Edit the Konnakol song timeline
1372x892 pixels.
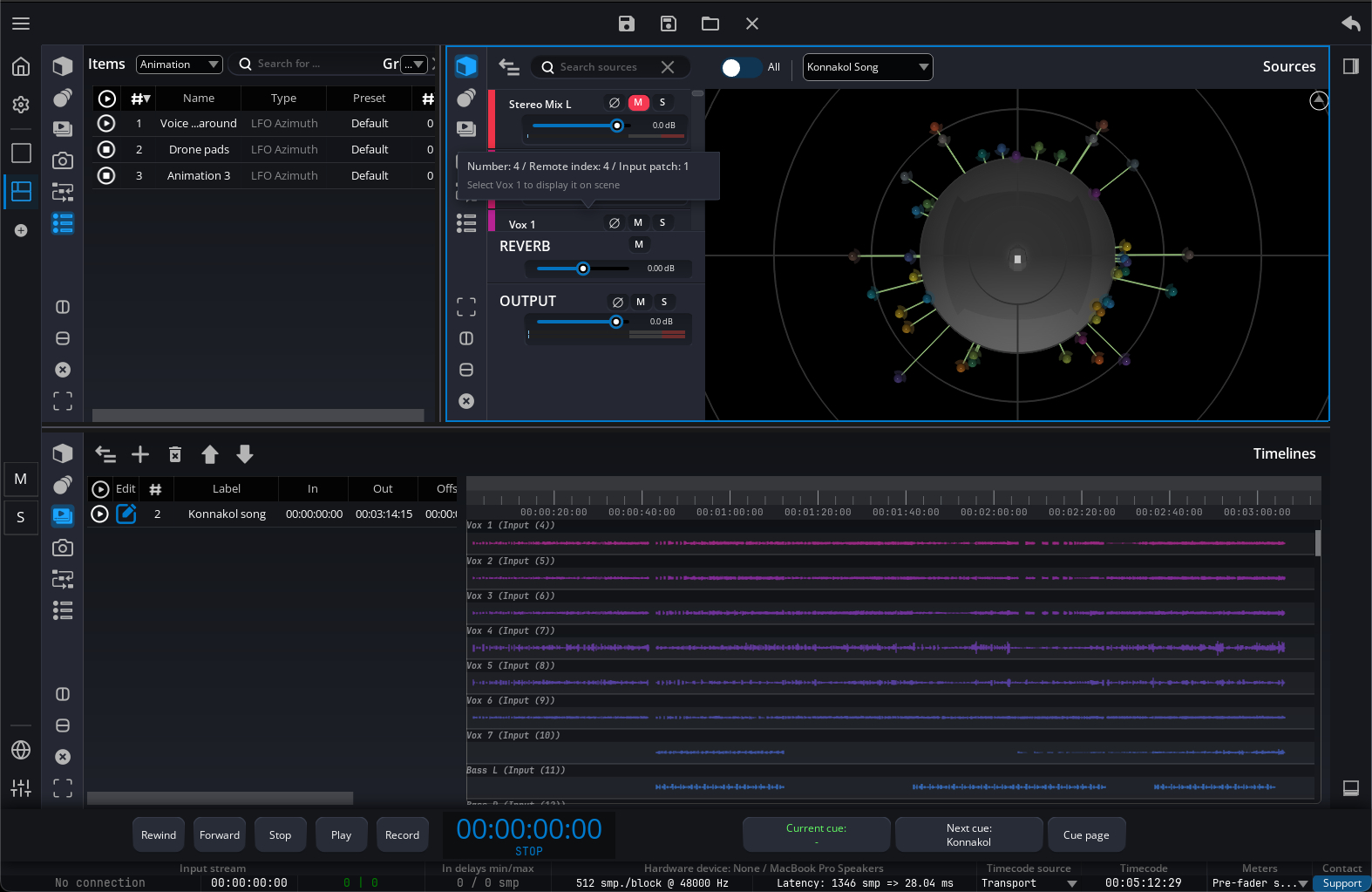click(126, 514)
